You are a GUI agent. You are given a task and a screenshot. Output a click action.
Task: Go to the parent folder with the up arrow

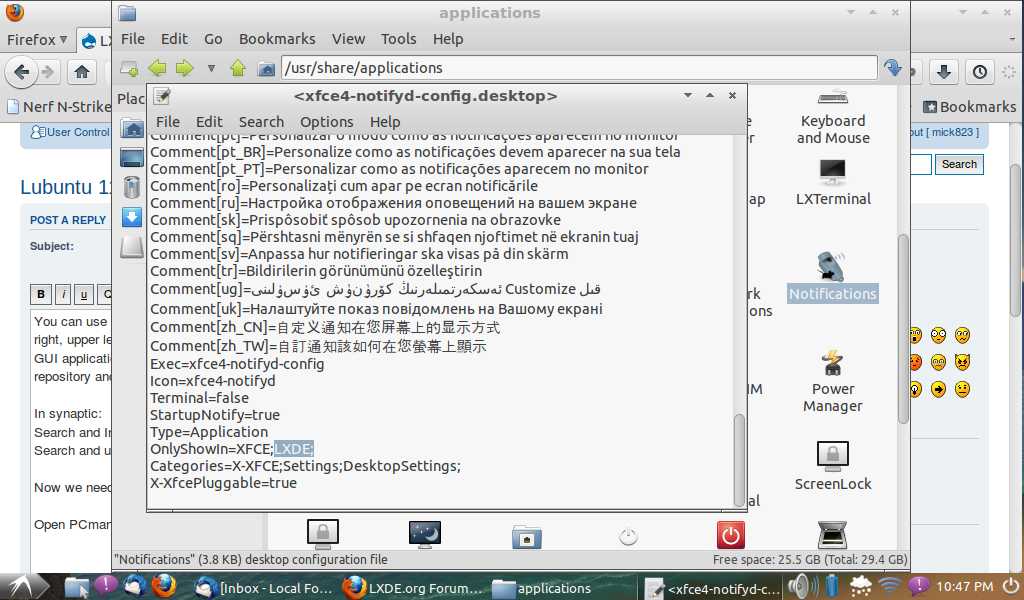tap(238, 68)
